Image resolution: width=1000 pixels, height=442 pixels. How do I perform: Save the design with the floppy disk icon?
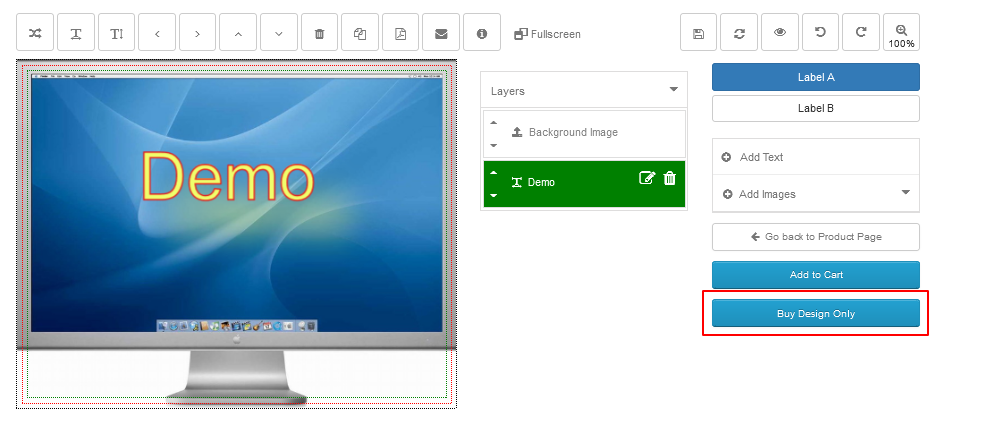point(698,33)
